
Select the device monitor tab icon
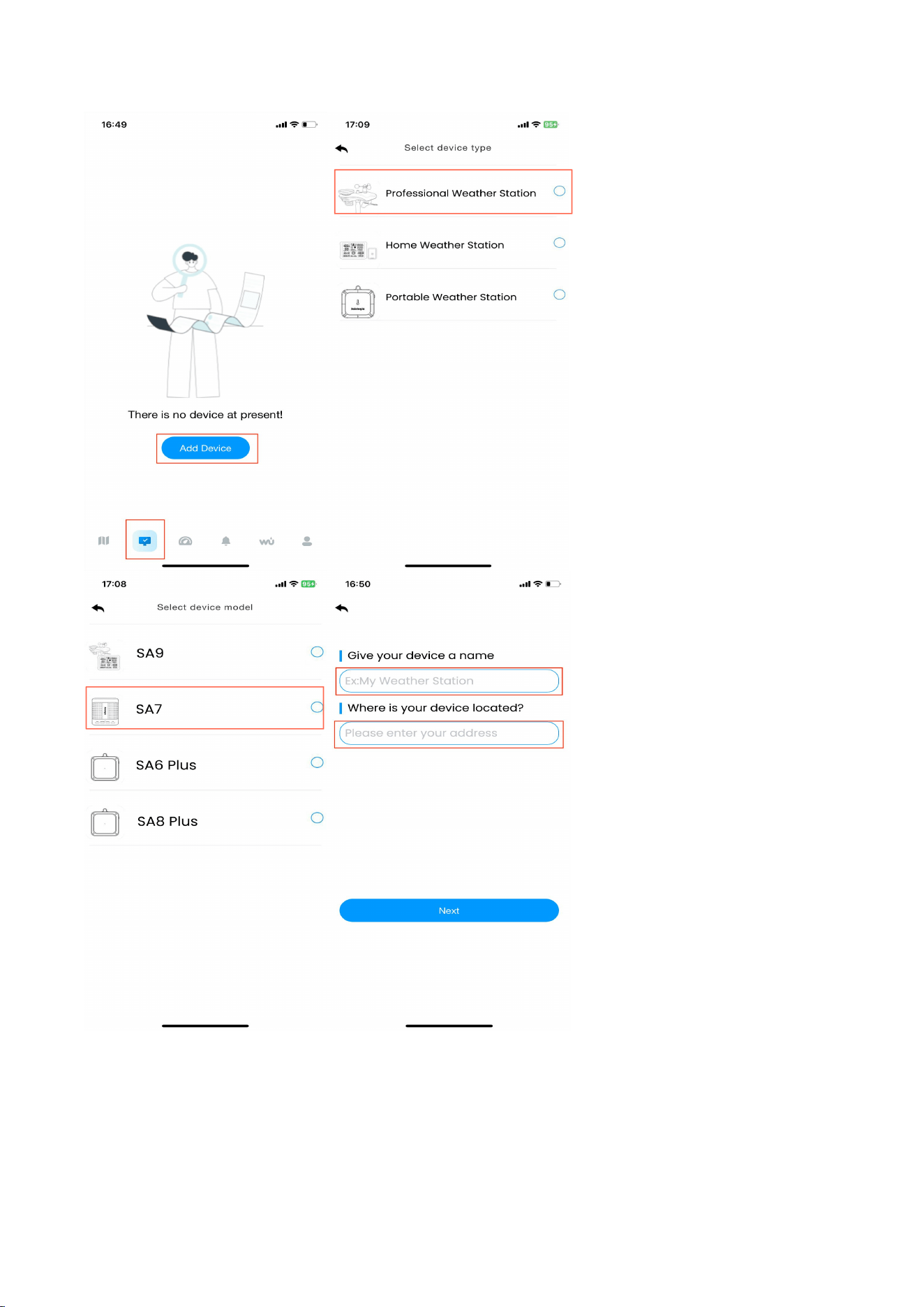[145, 540]
